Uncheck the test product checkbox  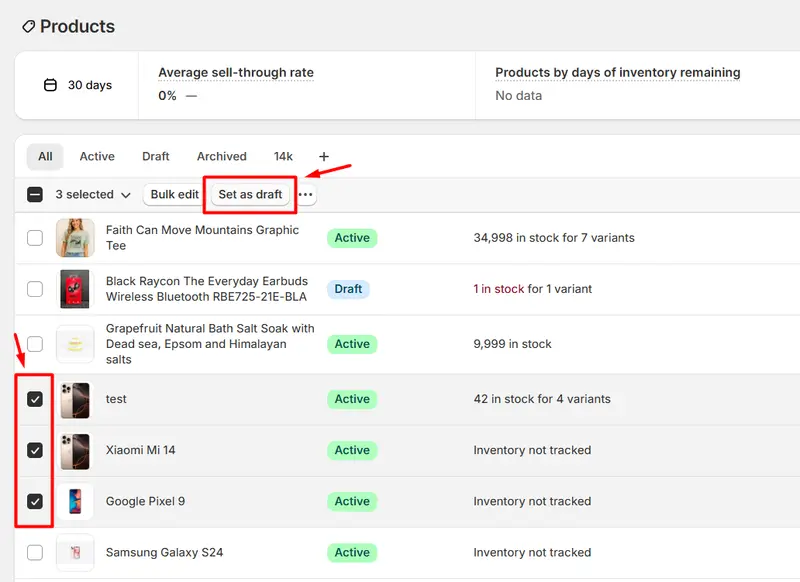click(34, 399)
